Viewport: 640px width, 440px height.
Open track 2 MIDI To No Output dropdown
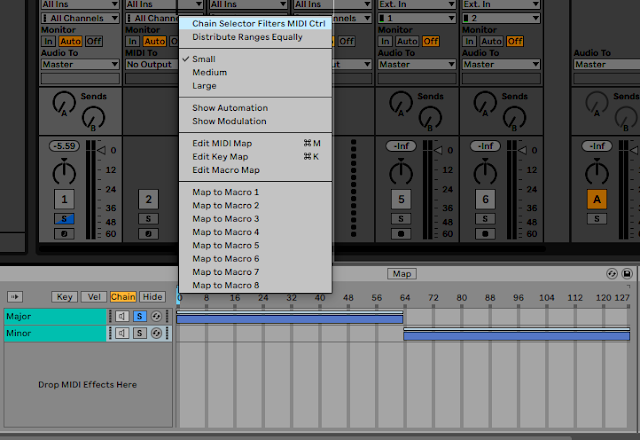[x=151, y=64]
